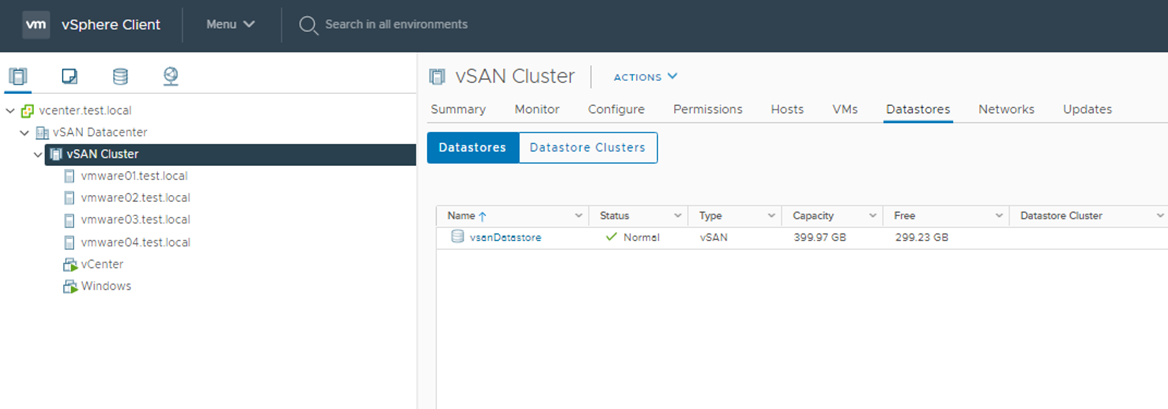Viewport: 1168px width, 409px height.
Task: Click the vCenter server icon in the tree
Action: coord(28,111)
